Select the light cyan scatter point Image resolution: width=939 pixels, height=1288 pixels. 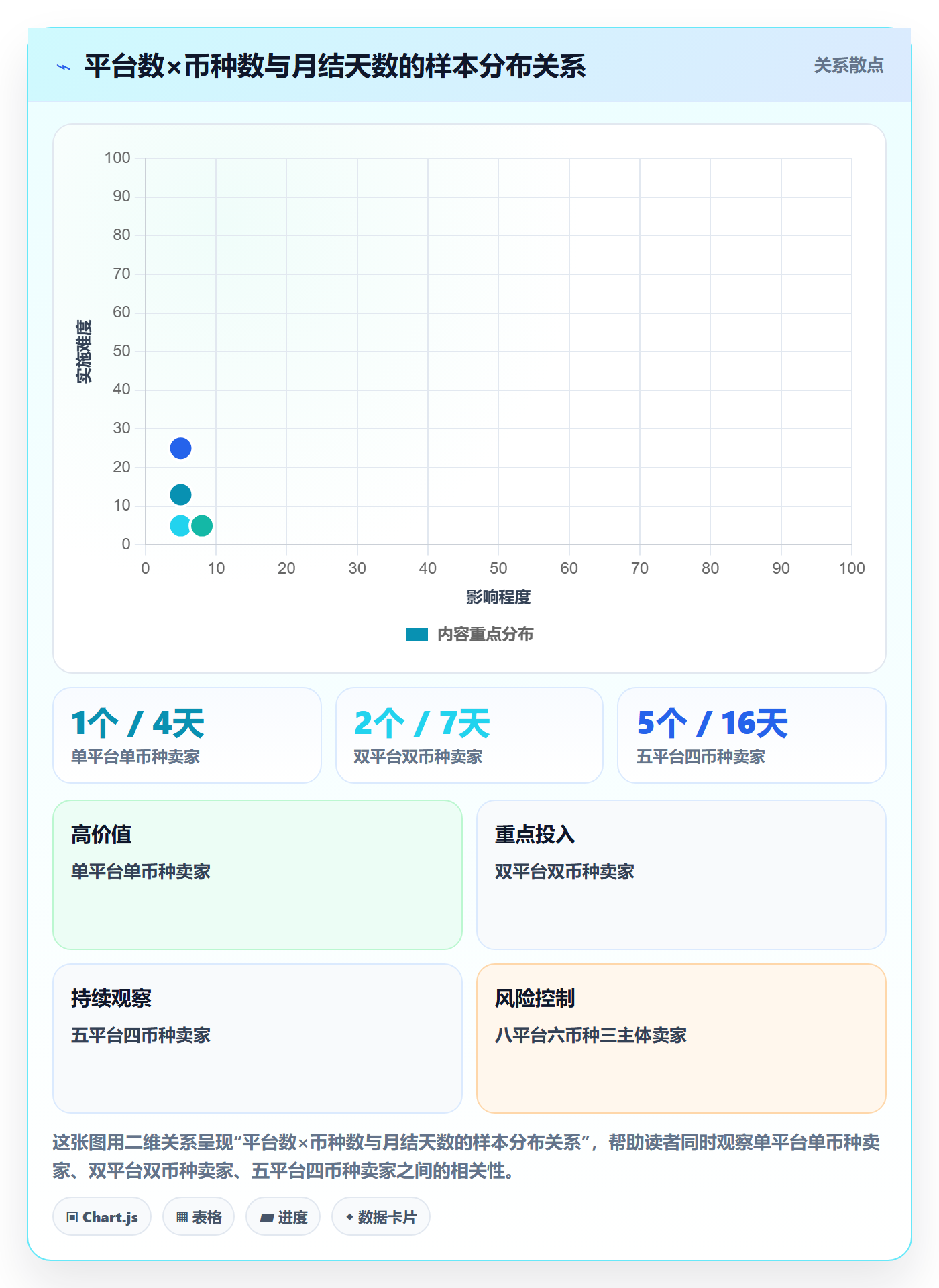[x=180, y=526]
